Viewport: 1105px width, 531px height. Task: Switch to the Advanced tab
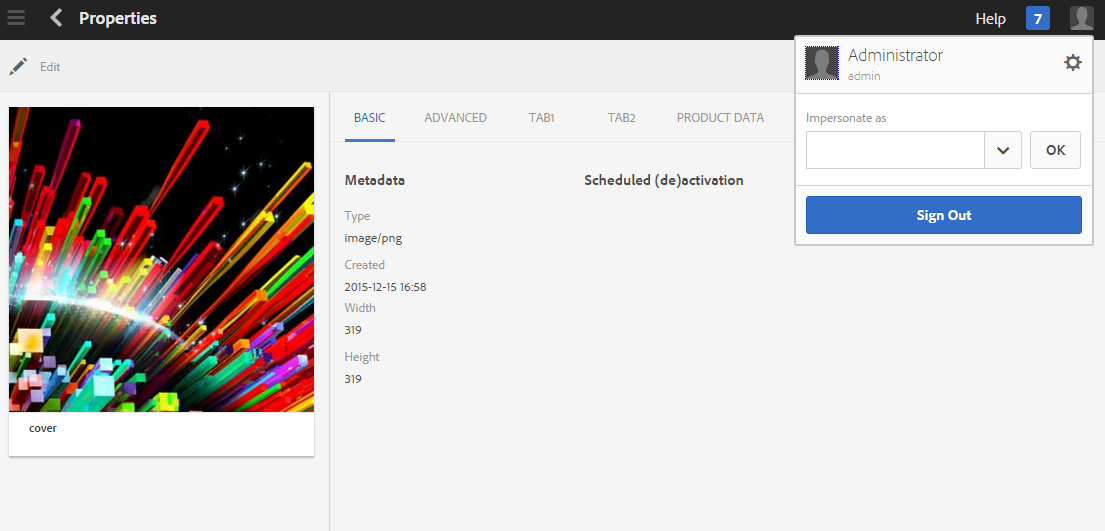(455, 118)
